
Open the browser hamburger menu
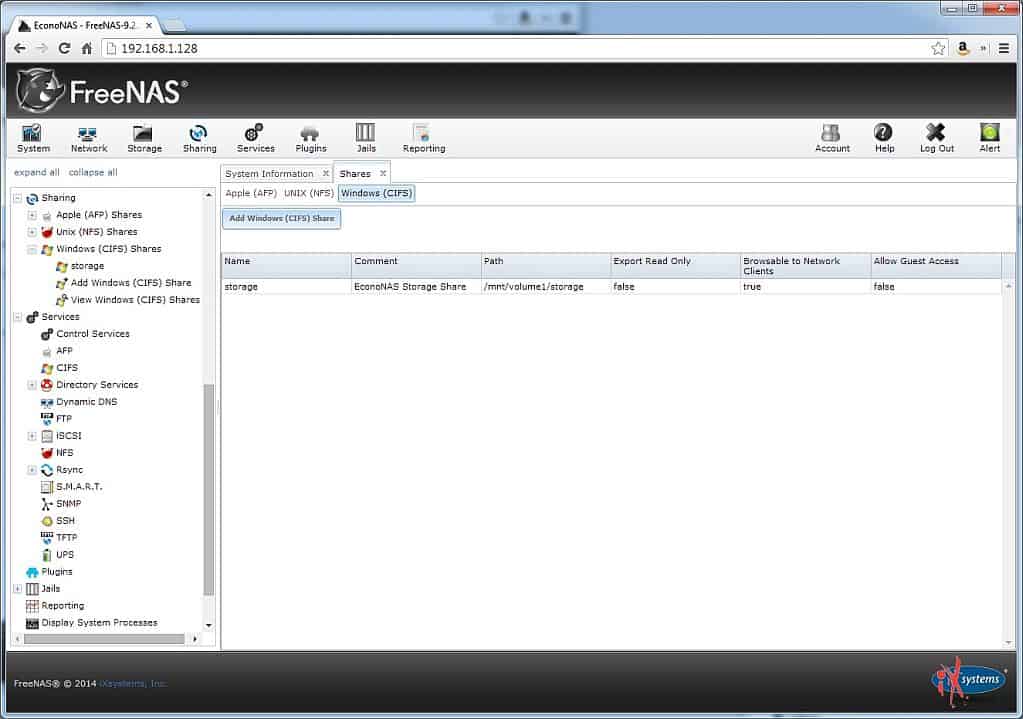click(1003, 48)
